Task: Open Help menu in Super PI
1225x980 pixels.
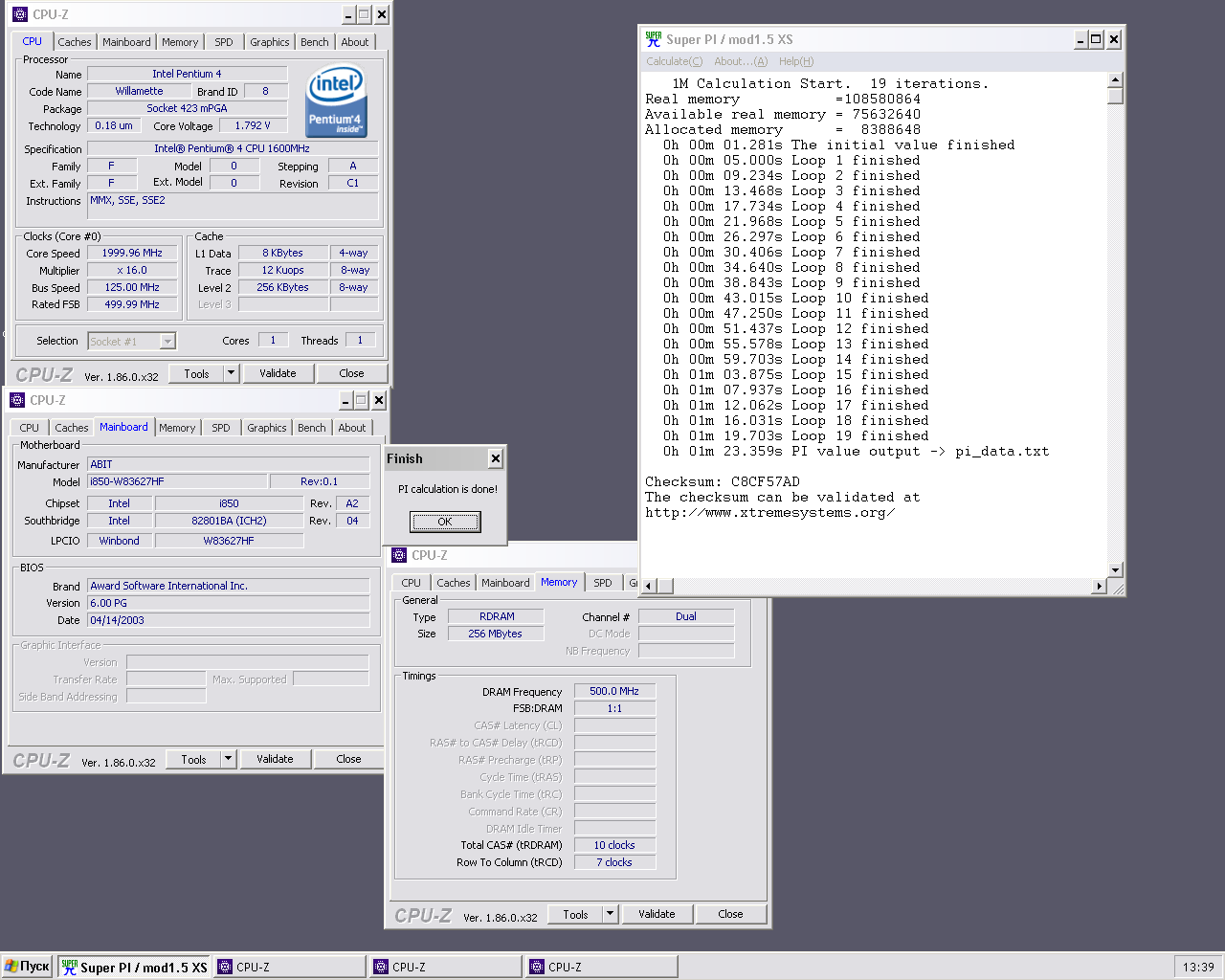Action: coord(796,61)
